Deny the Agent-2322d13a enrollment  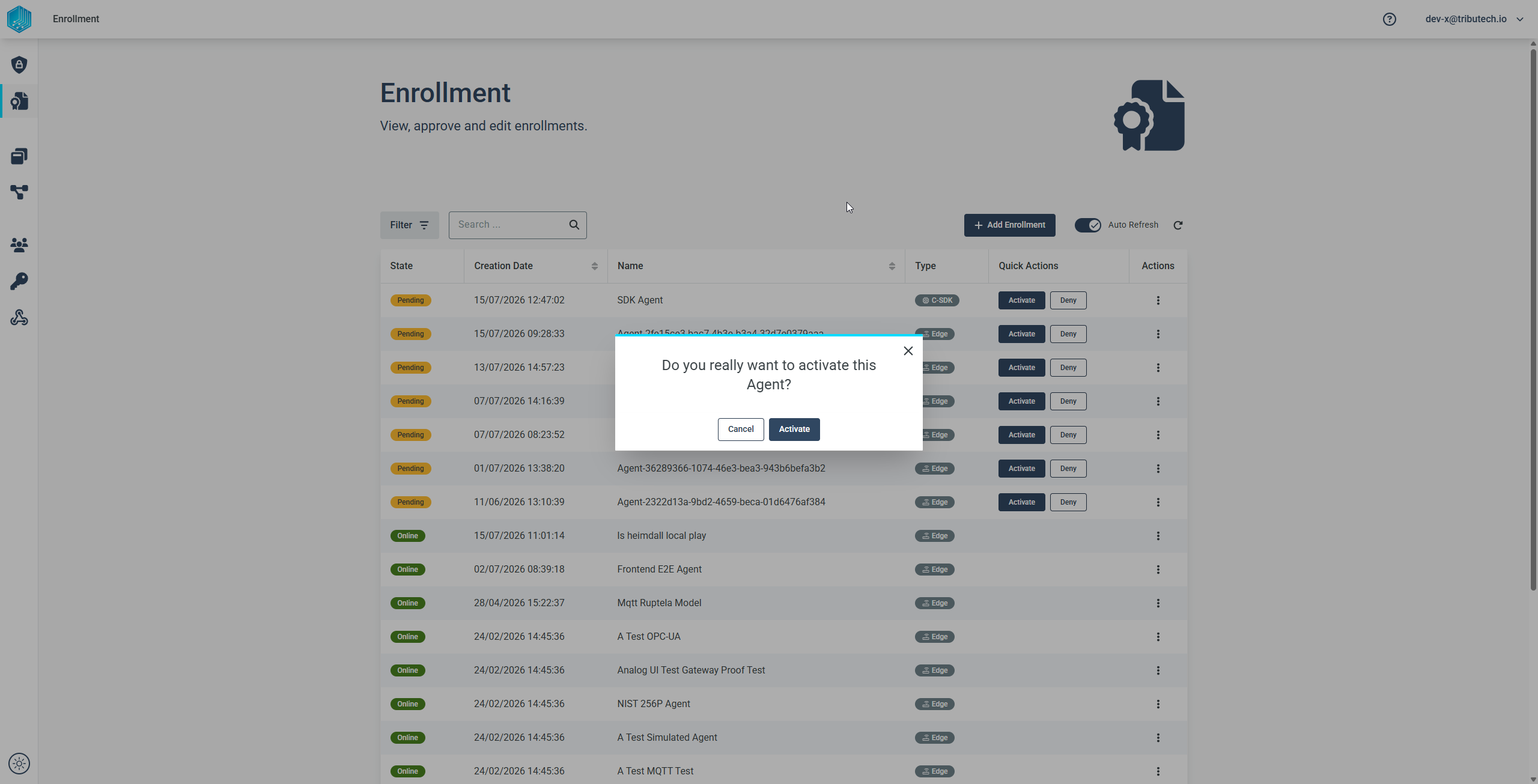click(1068, 502)
